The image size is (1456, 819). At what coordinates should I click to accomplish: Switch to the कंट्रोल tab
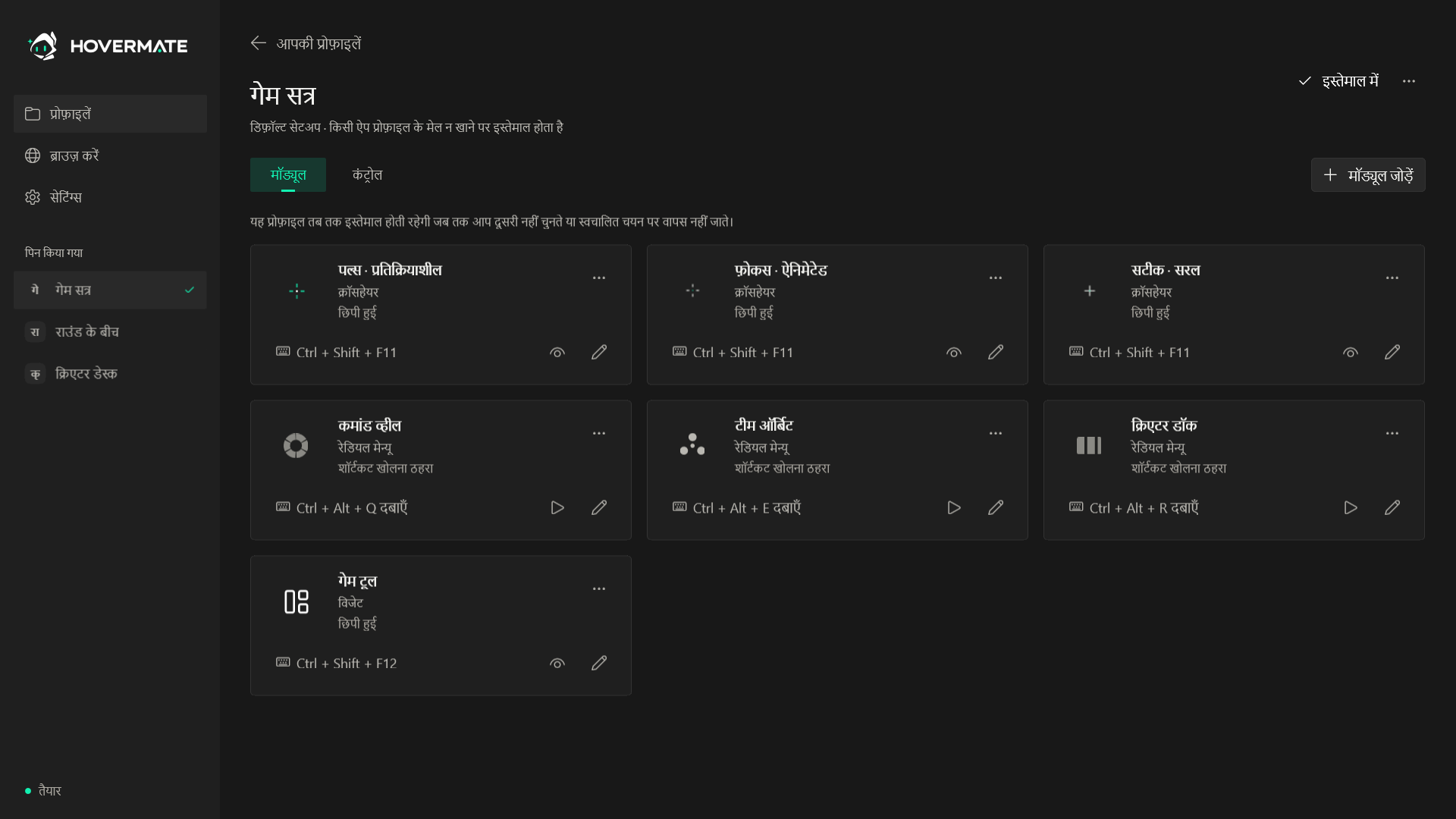pyautogui.click(x=367, y=174)
